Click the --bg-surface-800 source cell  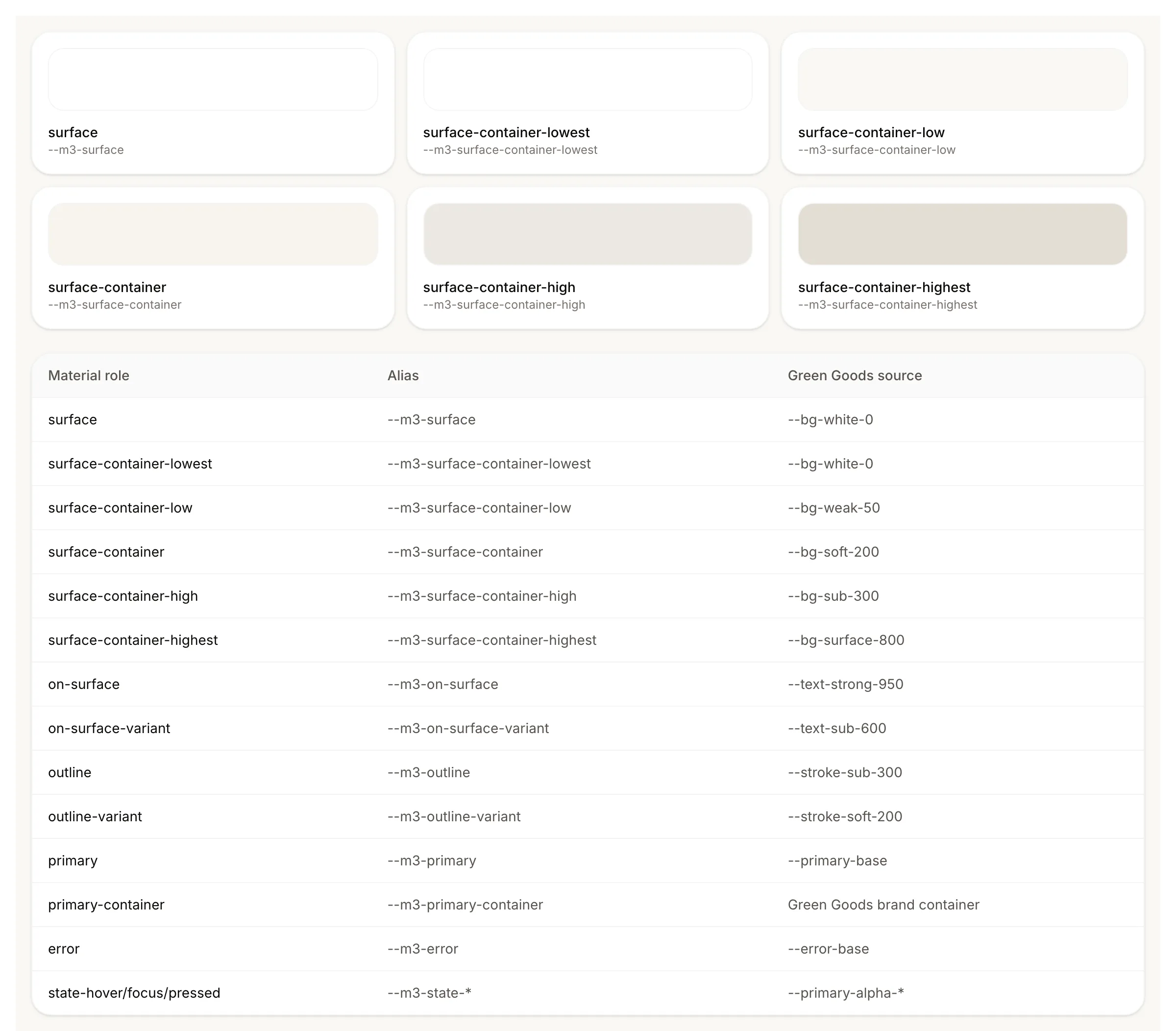click(846, 640)
